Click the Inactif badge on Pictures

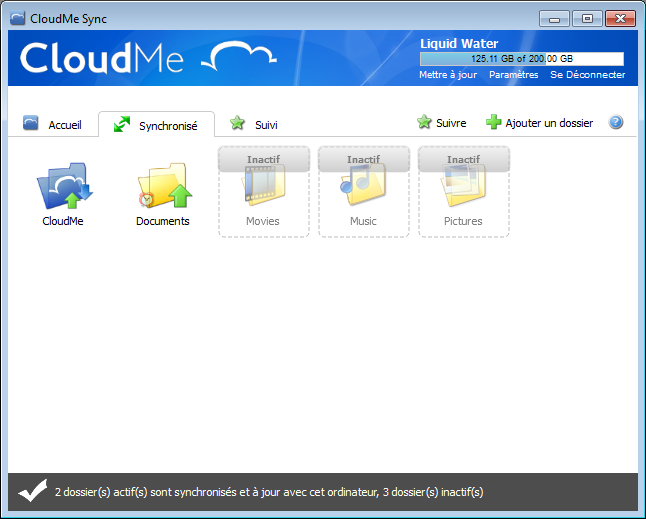(463, 159)
